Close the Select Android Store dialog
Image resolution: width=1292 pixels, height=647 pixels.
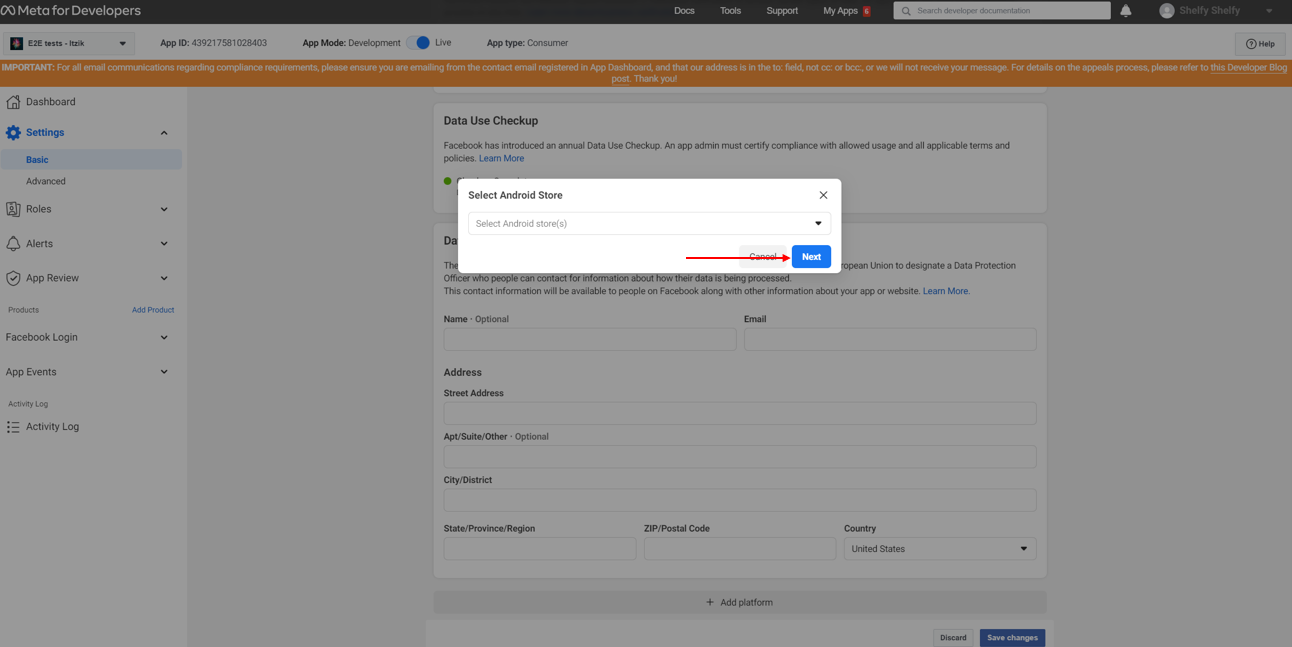click(823, 195)
